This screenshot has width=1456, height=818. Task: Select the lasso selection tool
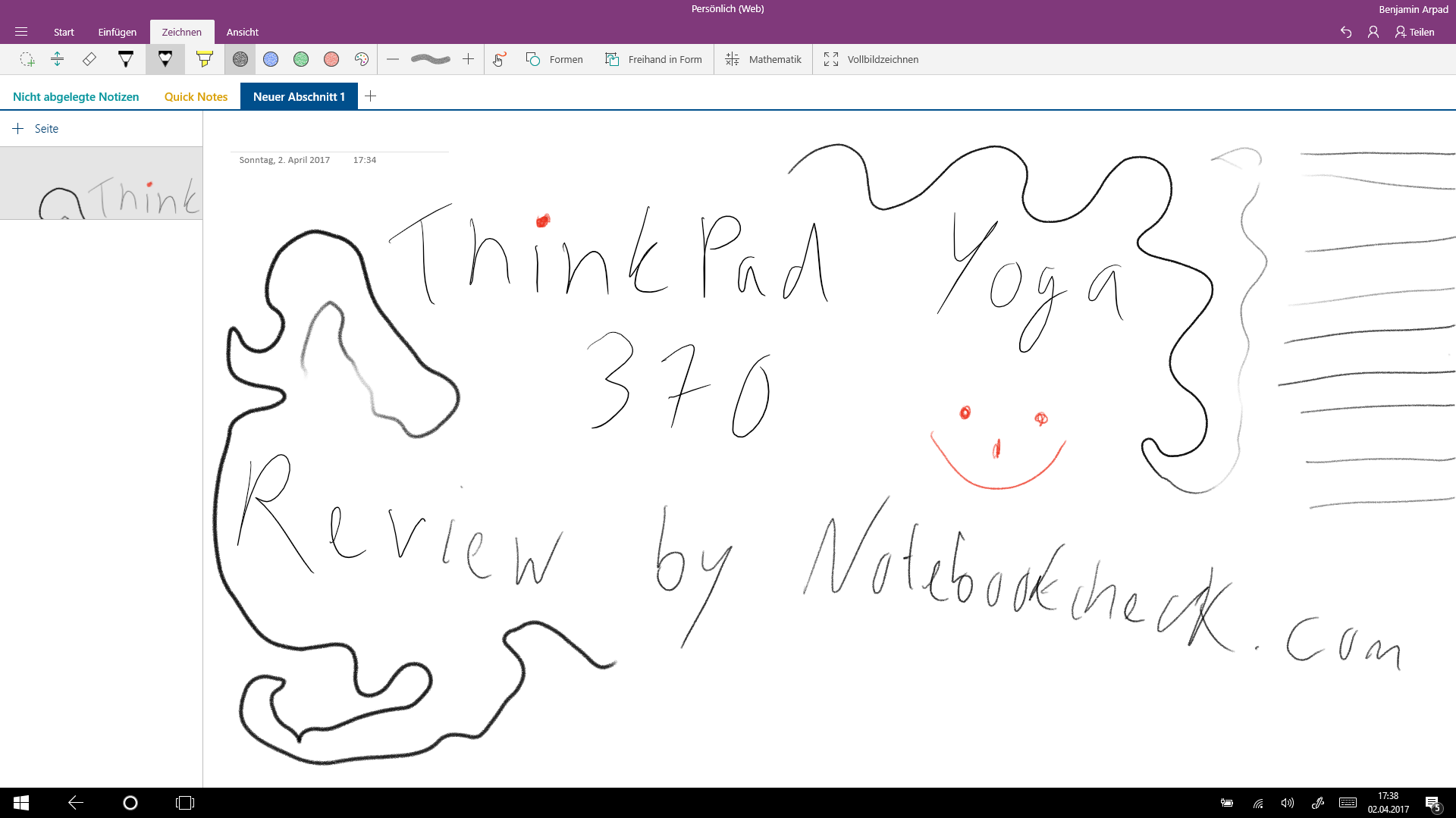(27, 59)
